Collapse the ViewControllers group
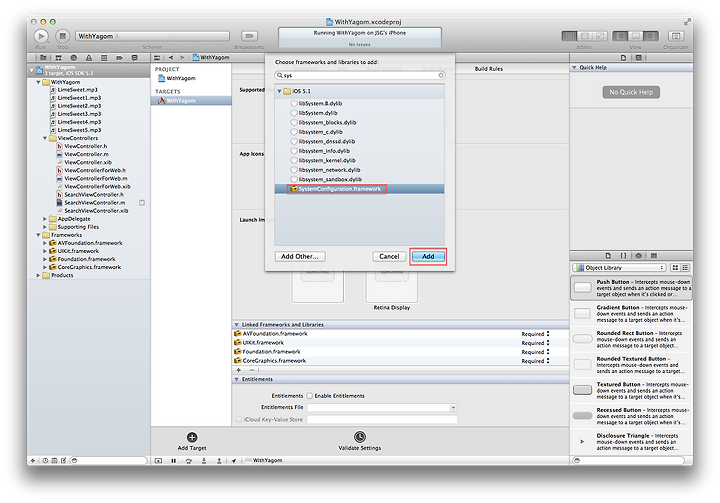Image resolution: width=720 pixels, height=503 pixels. (x=45, y=138)
